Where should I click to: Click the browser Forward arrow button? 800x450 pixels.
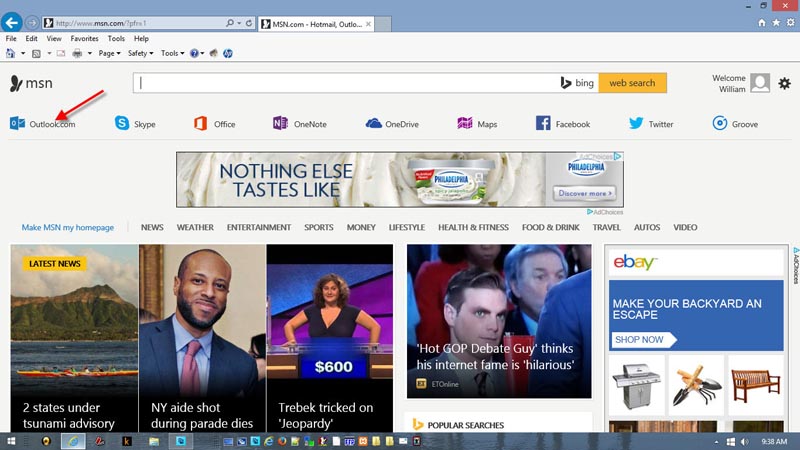(32, 23)
